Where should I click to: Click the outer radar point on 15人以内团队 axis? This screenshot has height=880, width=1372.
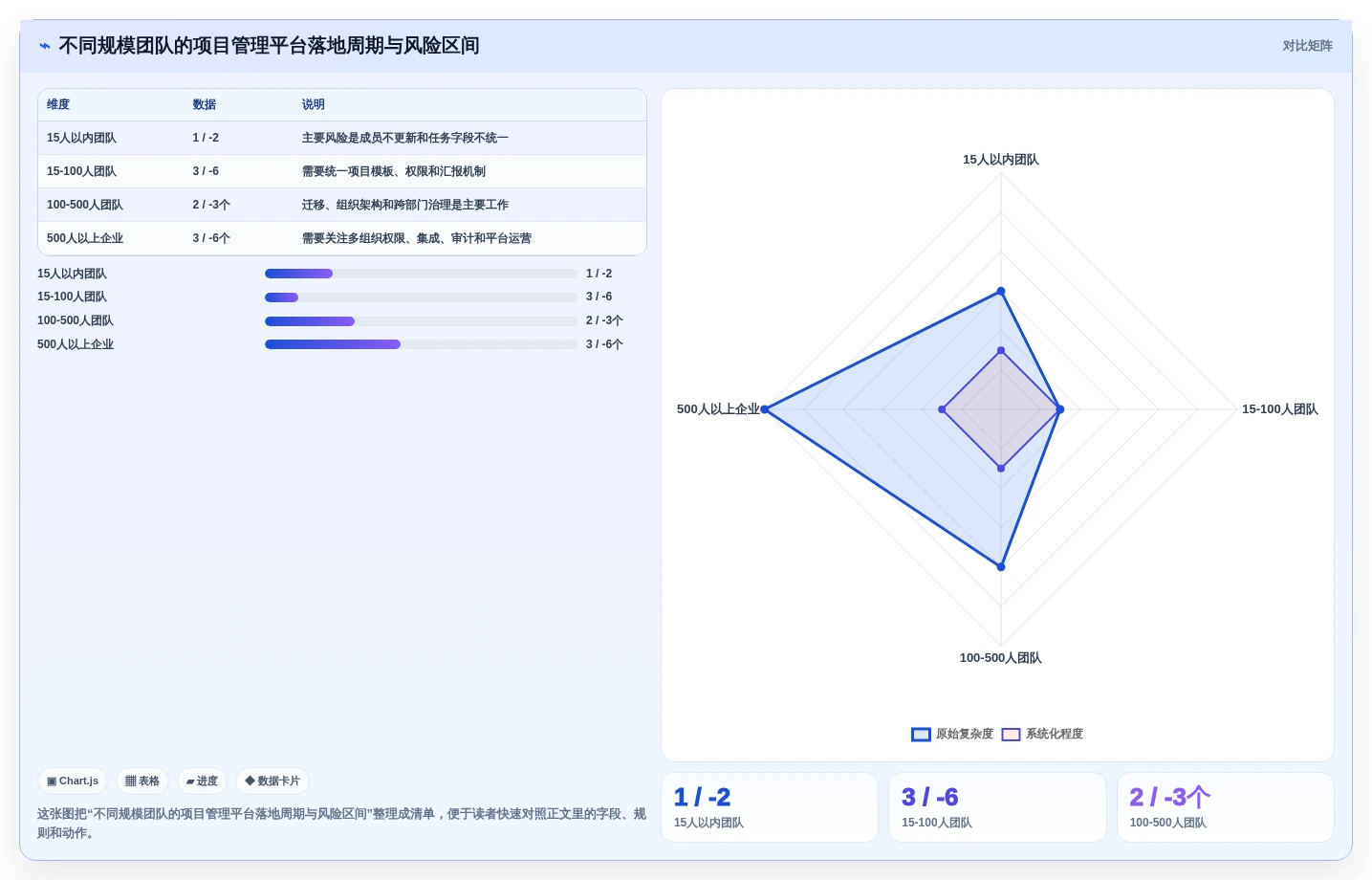click(1001, 291)
